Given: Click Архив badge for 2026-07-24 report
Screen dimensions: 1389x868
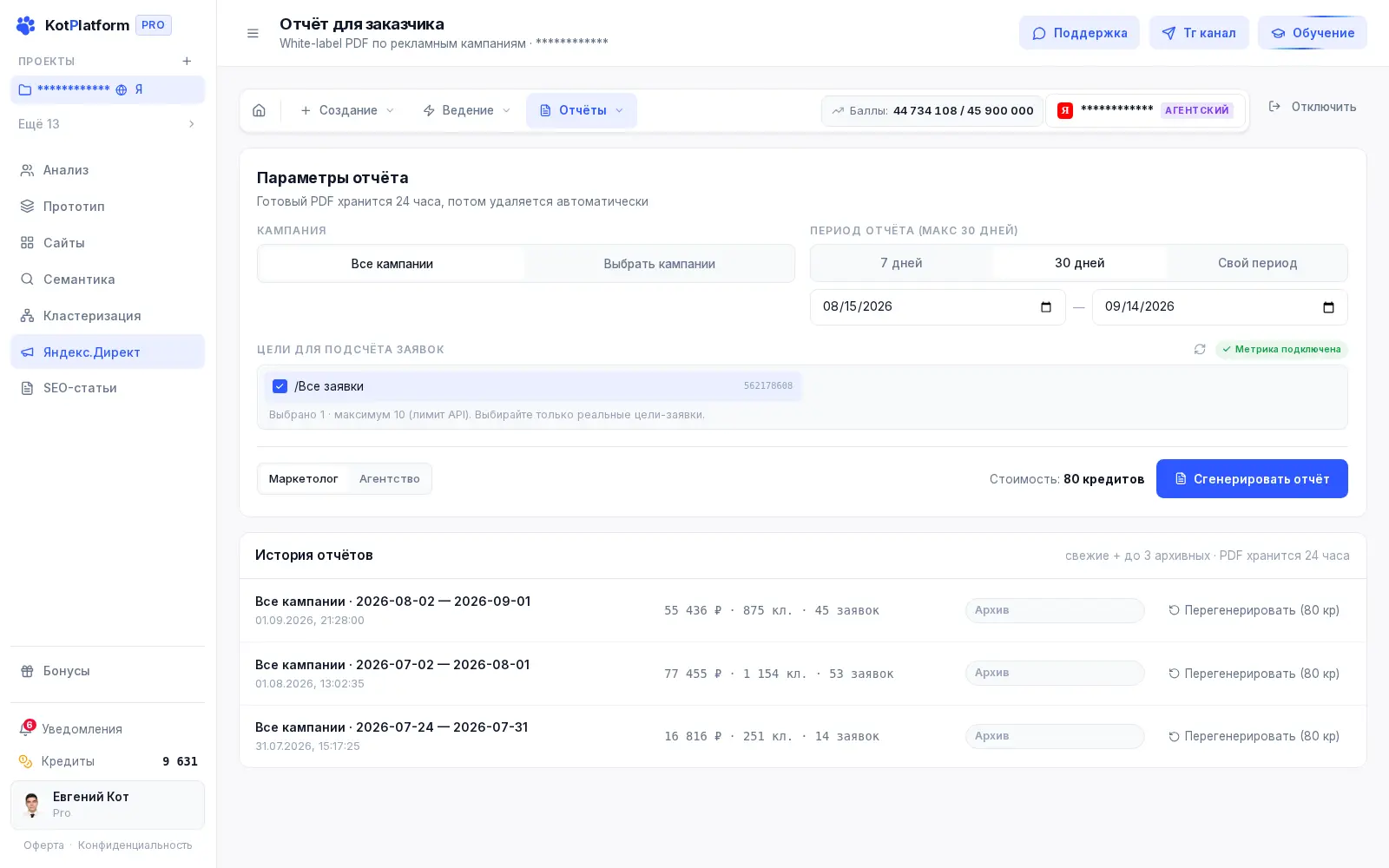Looking at the screenshot, I should 1055,736.
